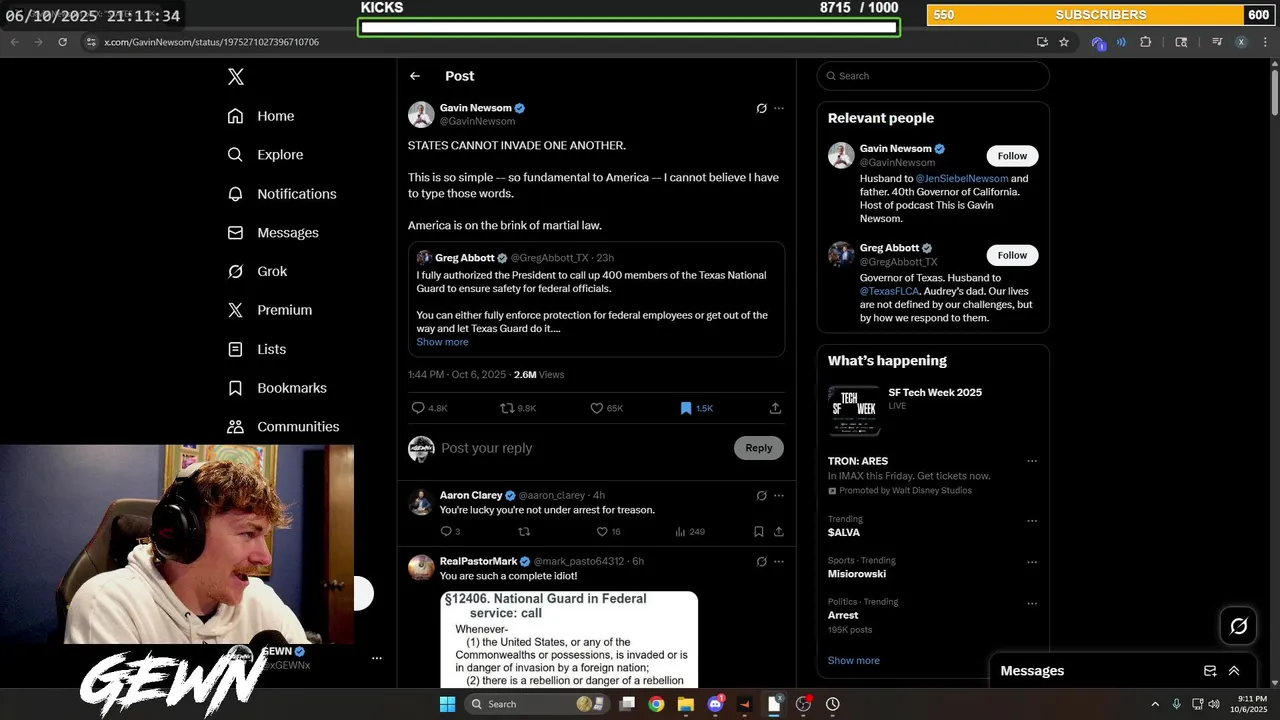Open @TexasFLCA profile link
Viewport: 1280px width, 720px height.
pyautogui.click(x=891, y=291)
